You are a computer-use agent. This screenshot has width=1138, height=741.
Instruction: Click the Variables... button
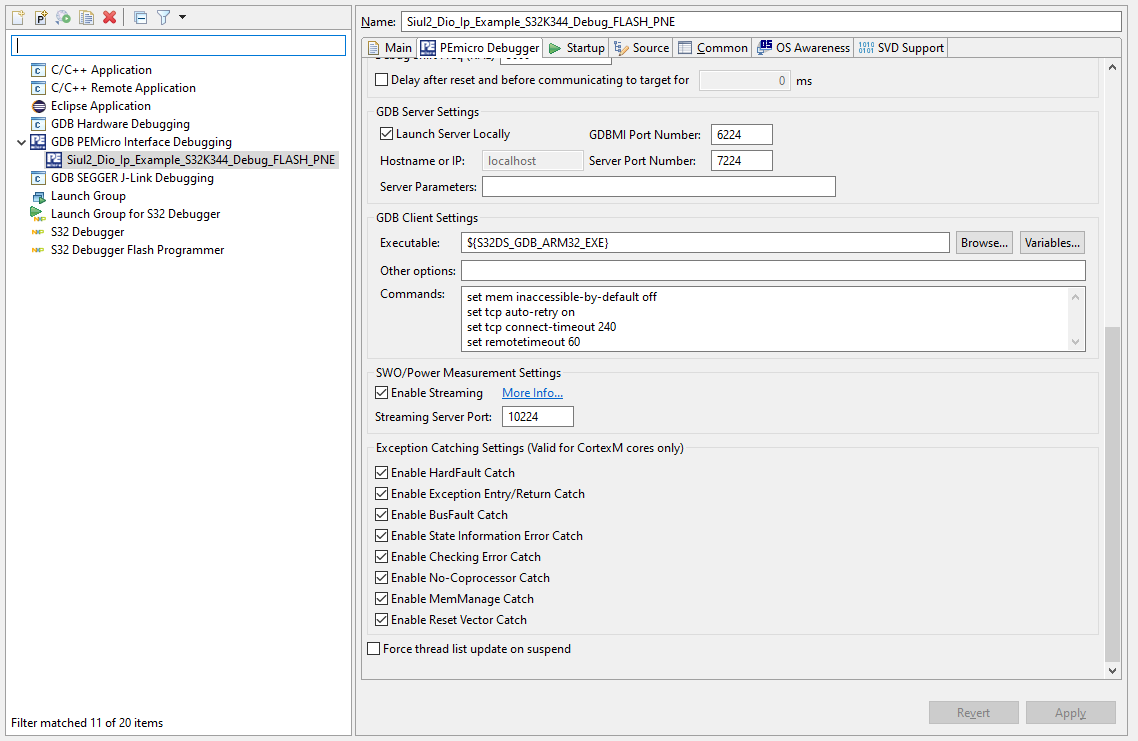(x=1051, y=242)
